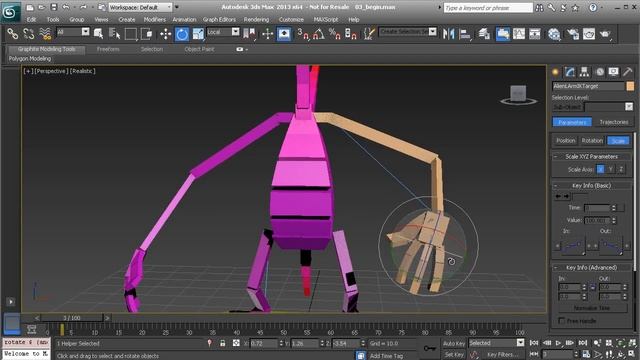Expand Create Selection Set dropdown
This screenshot has width=640, height=360.
[432, 31]
